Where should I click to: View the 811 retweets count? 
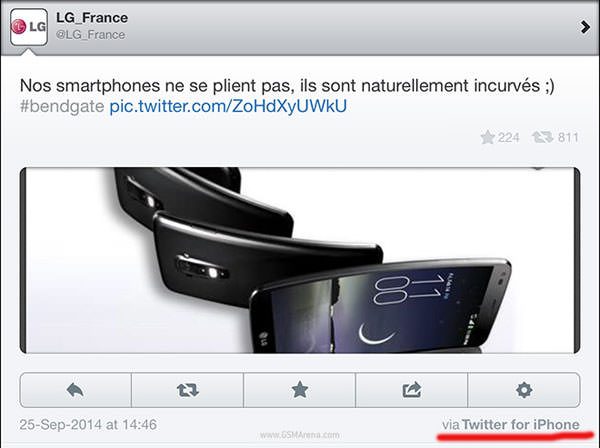(x=568, y=137)
